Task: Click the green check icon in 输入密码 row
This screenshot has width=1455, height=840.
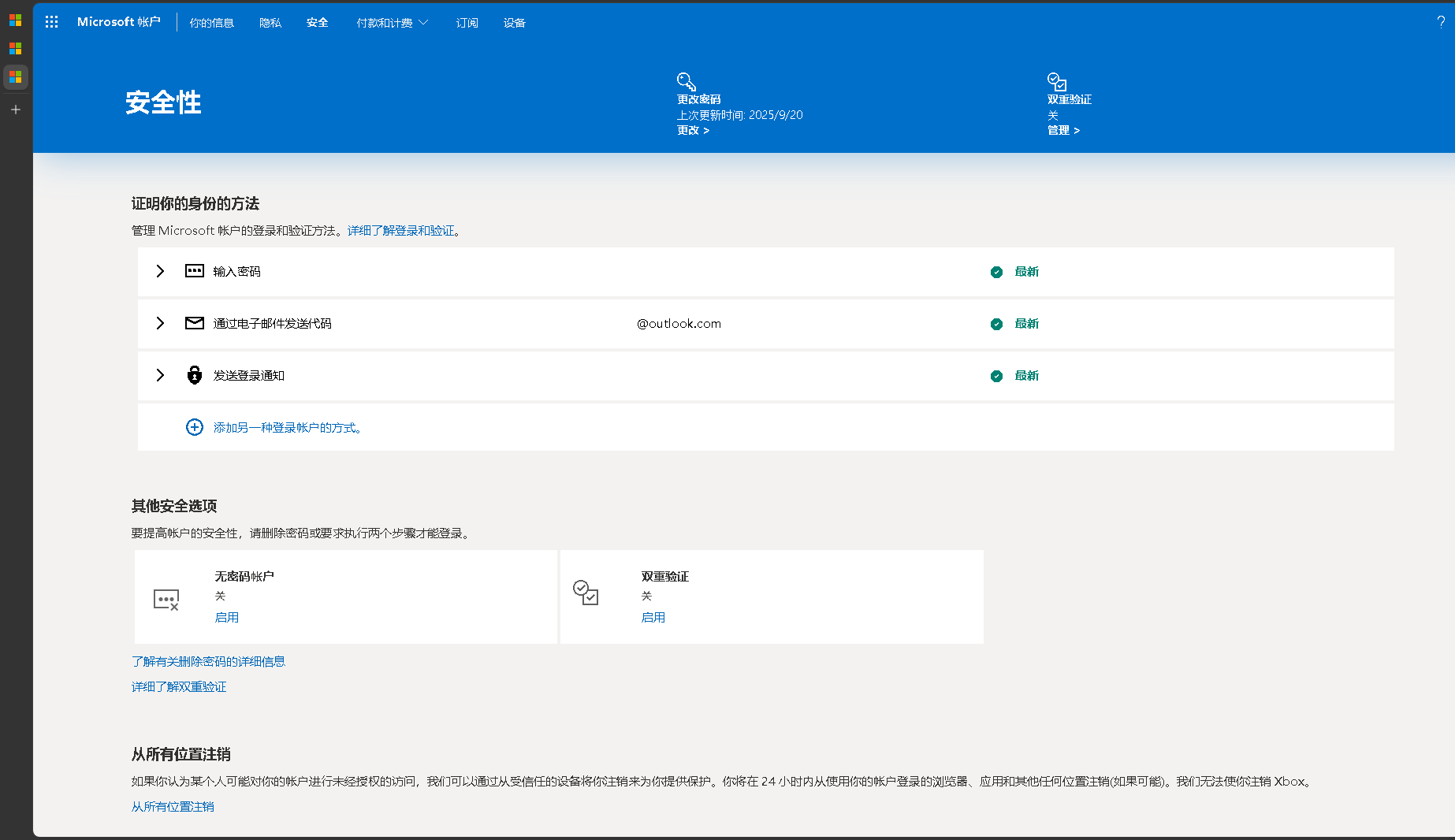Action: coord(996,272)
